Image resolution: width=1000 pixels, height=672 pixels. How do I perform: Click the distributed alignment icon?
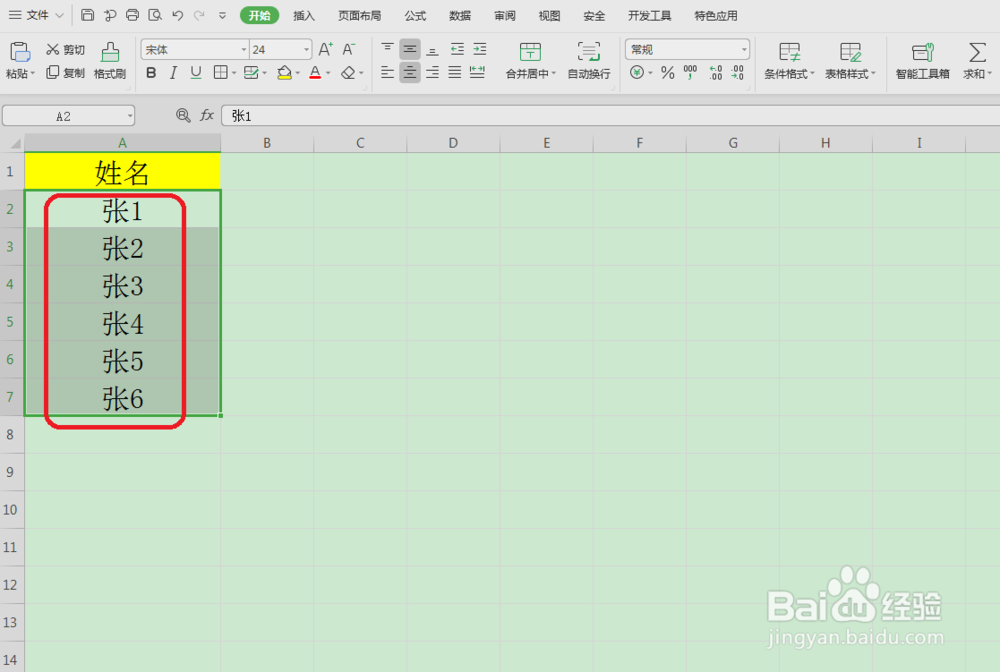(477, 73)
